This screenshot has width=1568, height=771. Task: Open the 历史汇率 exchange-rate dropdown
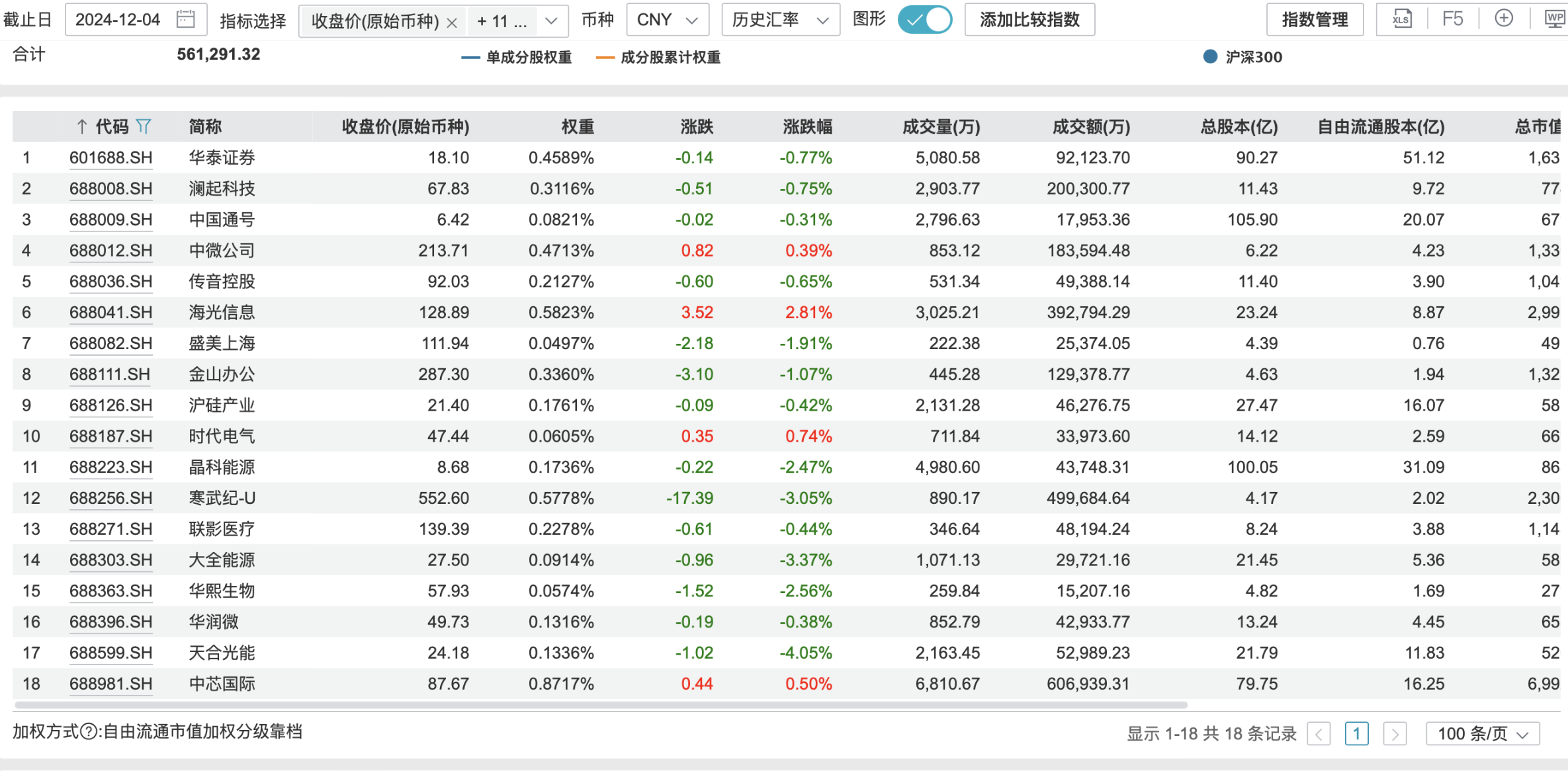click(779, 19)
